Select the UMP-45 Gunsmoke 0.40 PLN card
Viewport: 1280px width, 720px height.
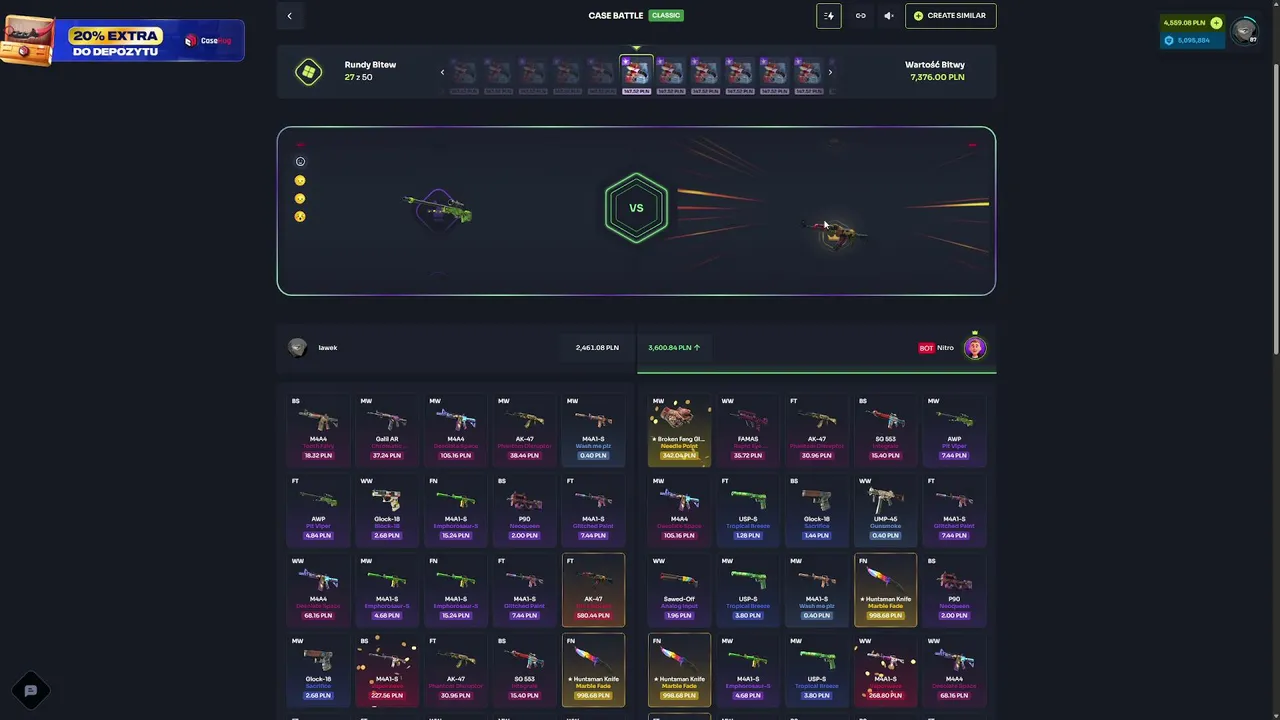(x=886, y=508)
